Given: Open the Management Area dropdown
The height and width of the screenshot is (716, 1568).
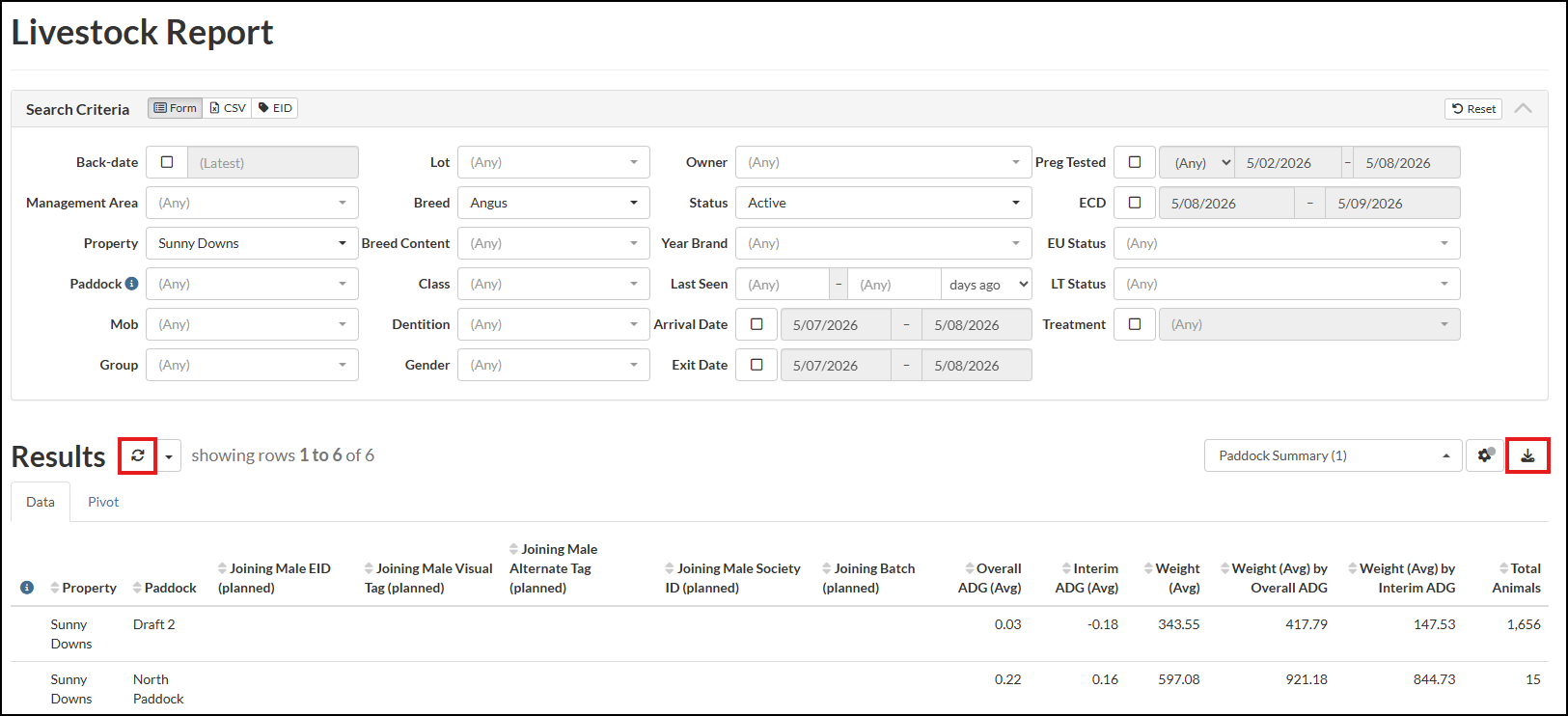Looking at the screenshot, I should (x=252, y=203).
